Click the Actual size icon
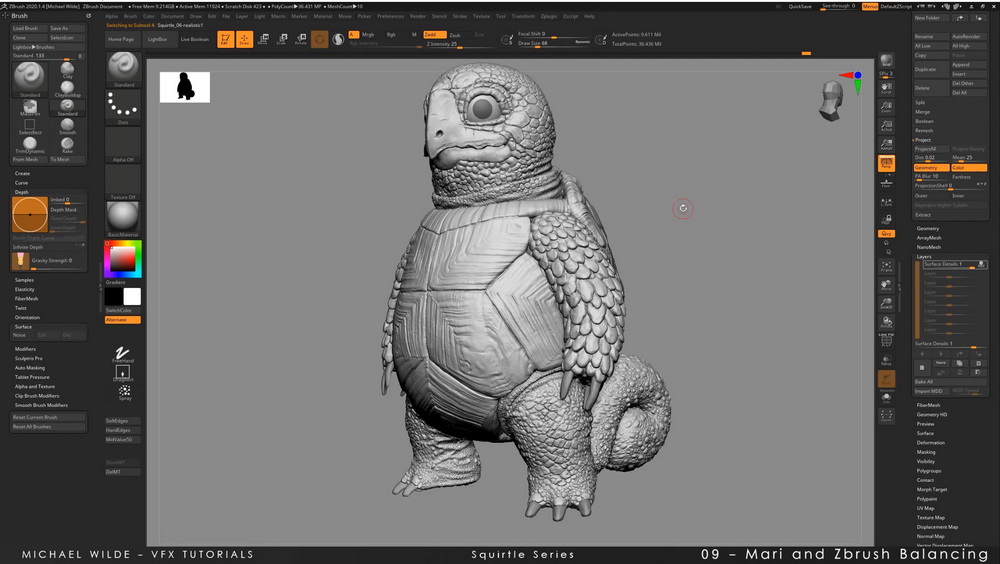 coord(886,126)
